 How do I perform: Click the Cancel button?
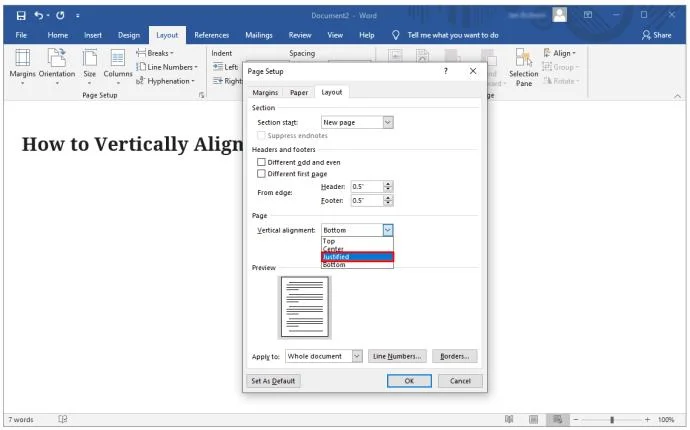click(x=460, y=381)
